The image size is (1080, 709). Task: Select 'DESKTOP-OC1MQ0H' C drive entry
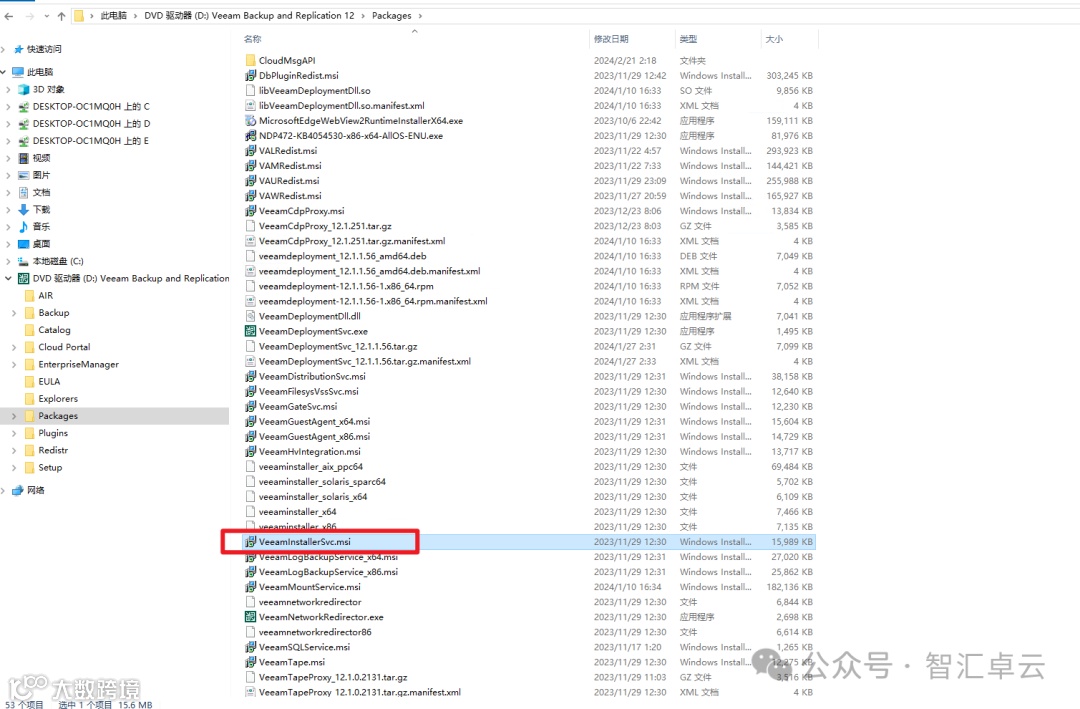click(91, 107)
